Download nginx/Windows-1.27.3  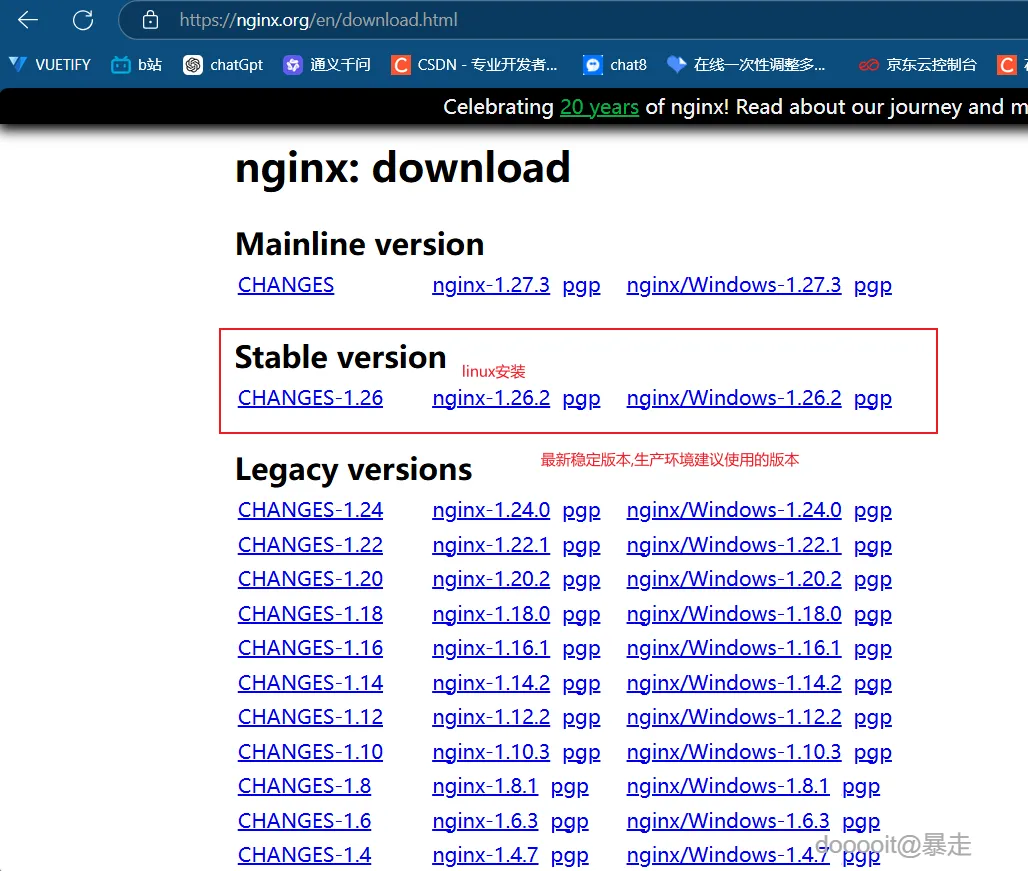[x=734, y=285]
